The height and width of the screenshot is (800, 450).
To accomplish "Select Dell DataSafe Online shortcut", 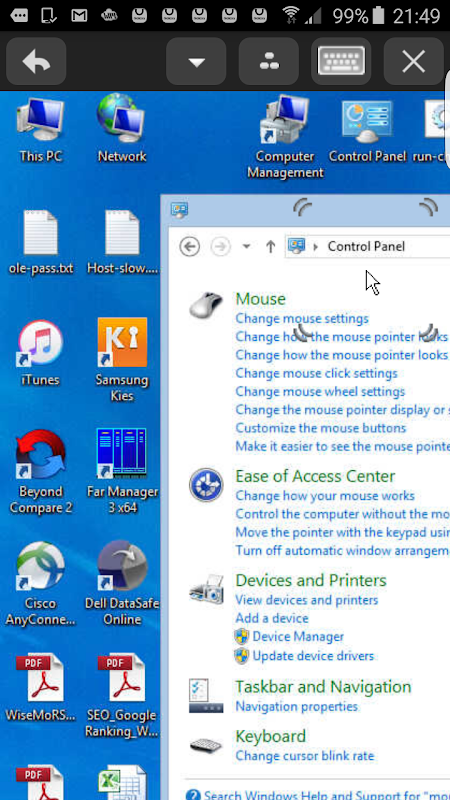I will pos(122,584).
